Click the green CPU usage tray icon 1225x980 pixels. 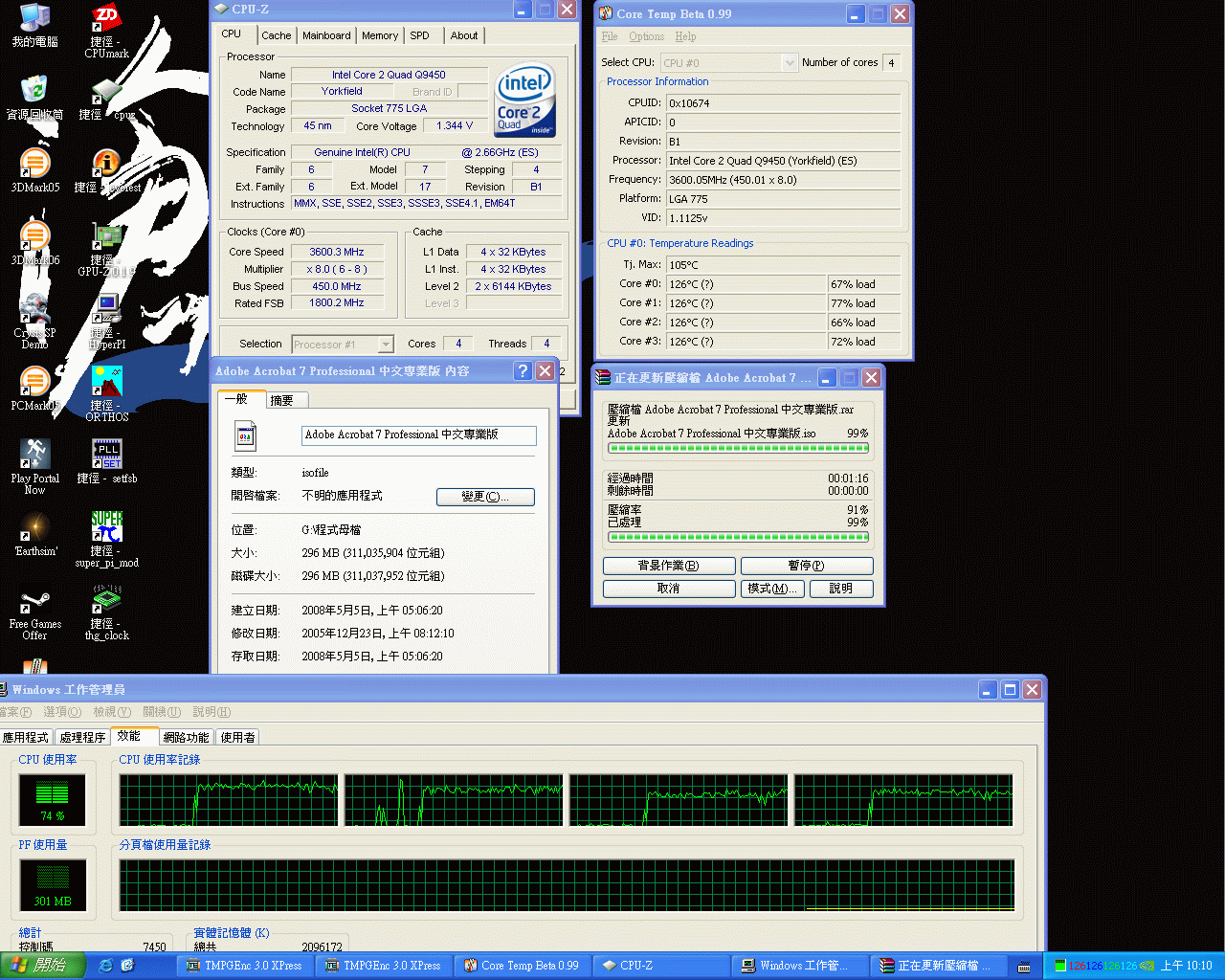pos(1059,966)
